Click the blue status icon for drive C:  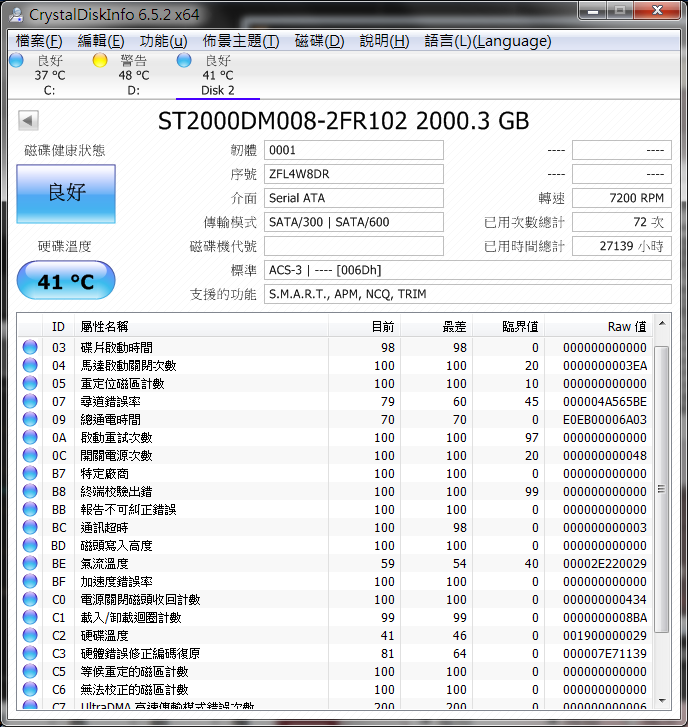coord(16,60)
